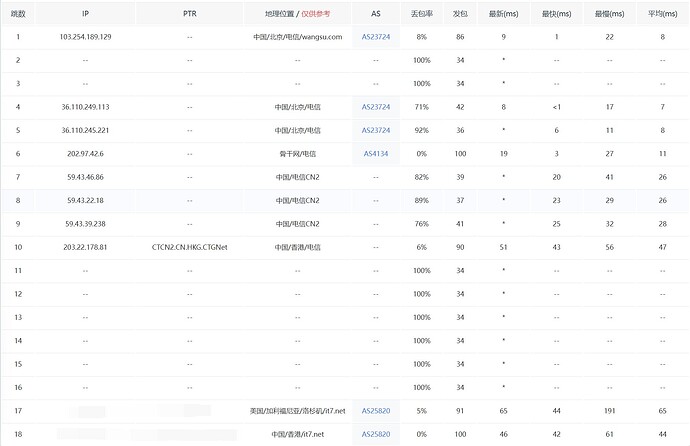Image resolution: width=690 pixels, height=446 pixels.
Task: Click 71% packet loss in hop 4
Action: [422, 107]
